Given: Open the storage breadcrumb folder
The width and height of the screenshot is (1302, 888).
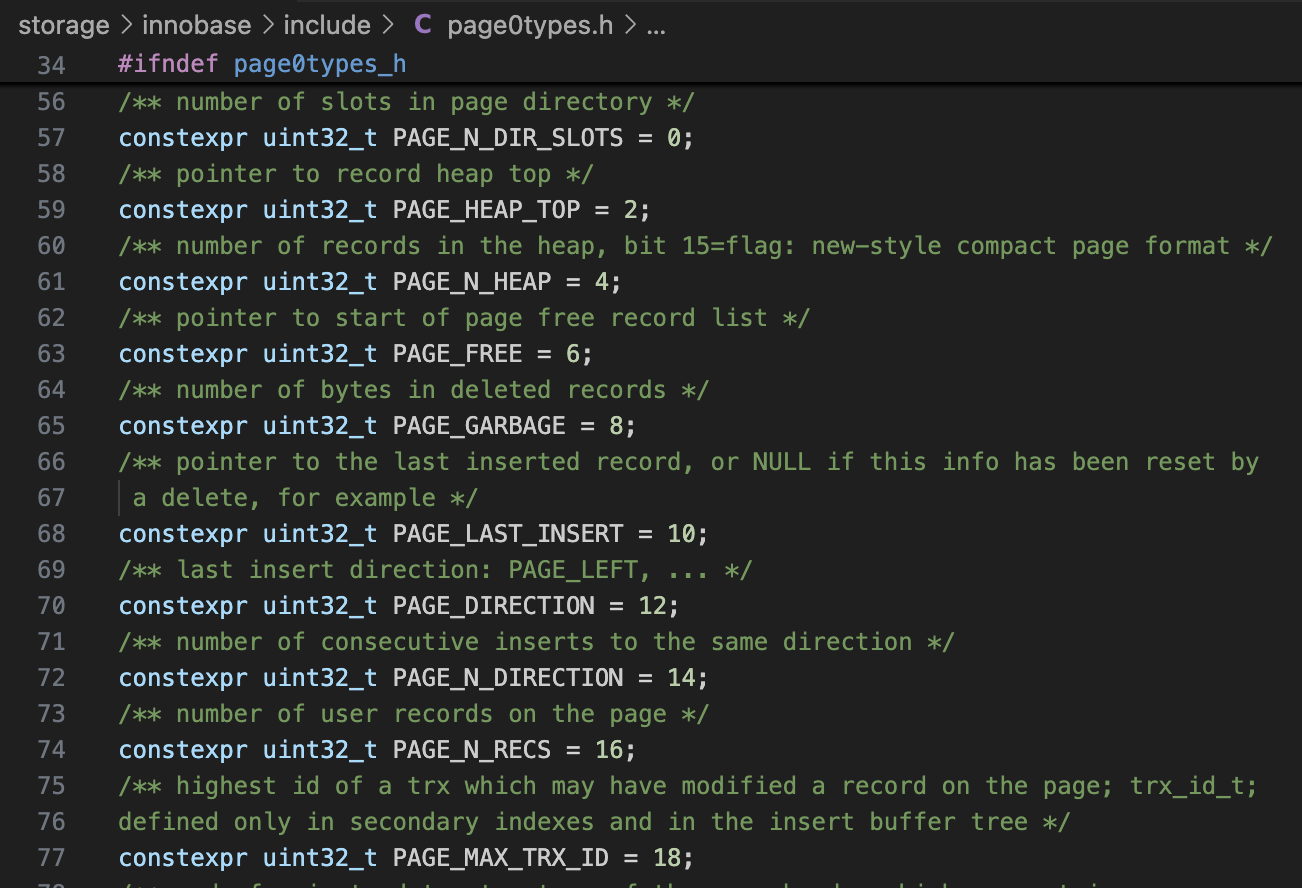Looking at the screenshot, I should coord(64,25).
